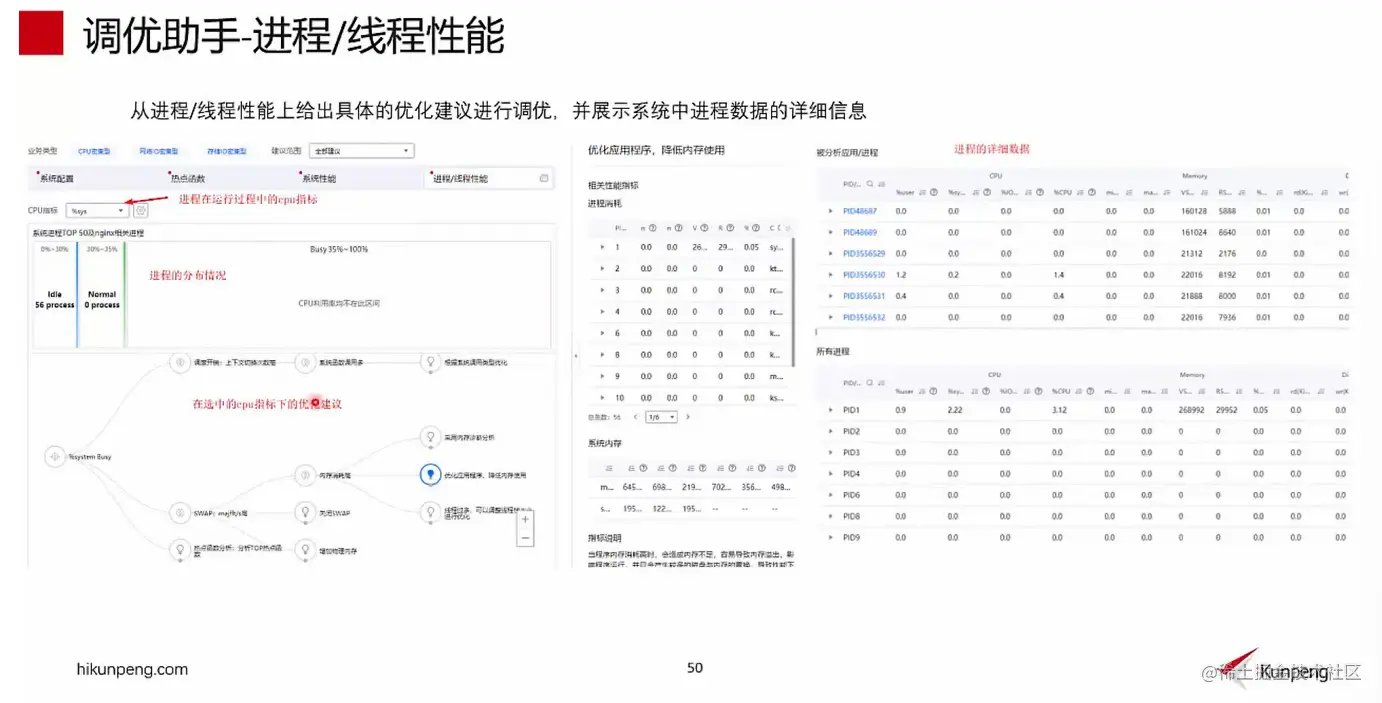Open process link PID48687

859,211
